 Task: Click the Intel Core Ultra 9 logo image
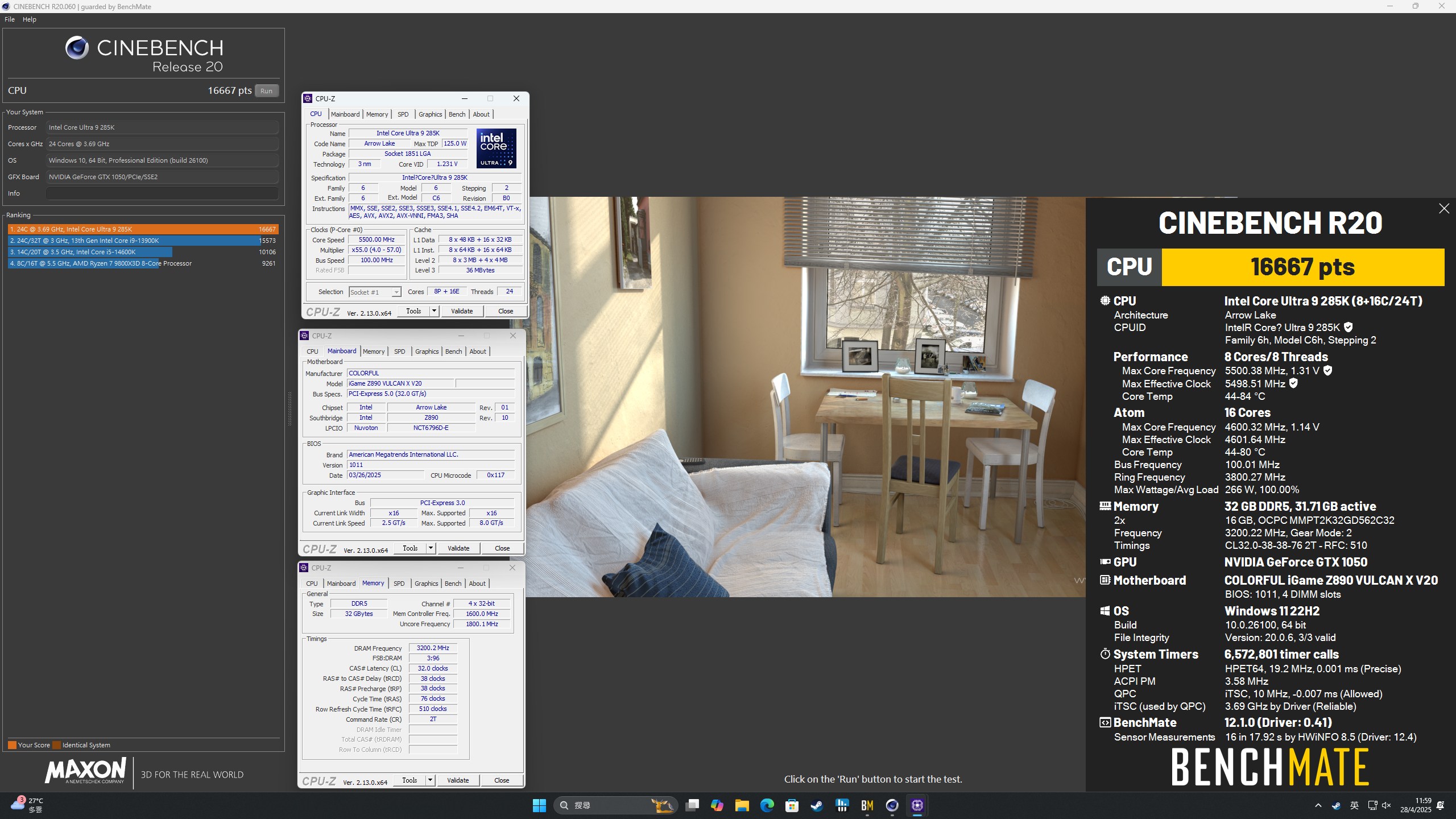click(x=497, y=148)
